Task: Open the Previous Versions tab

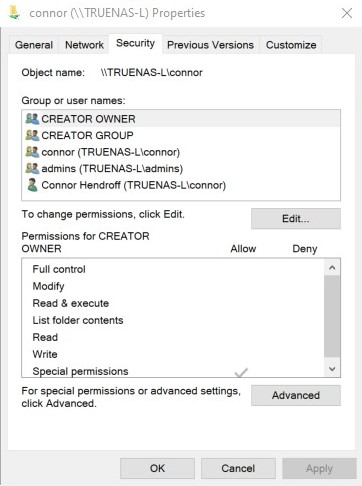Action: [x=210, y=45]
